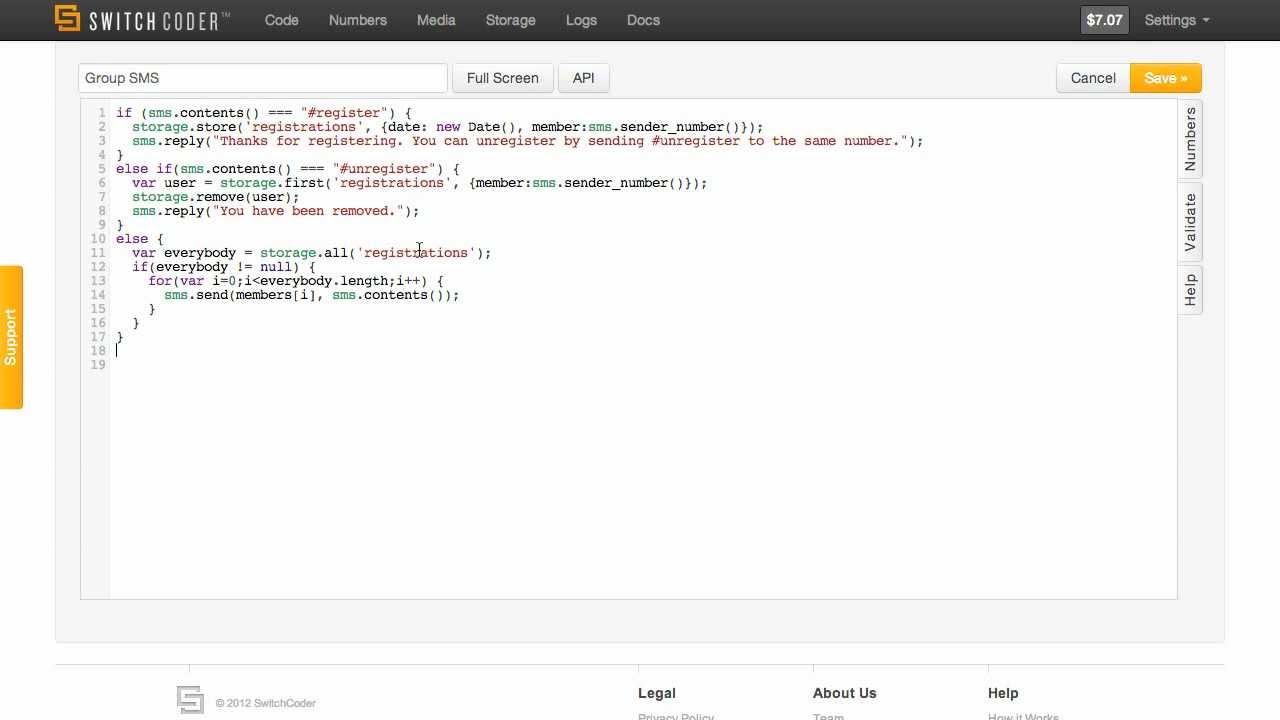Open the Support side tab
This screenshot has width=1280, height=720.
pos(11,337)
